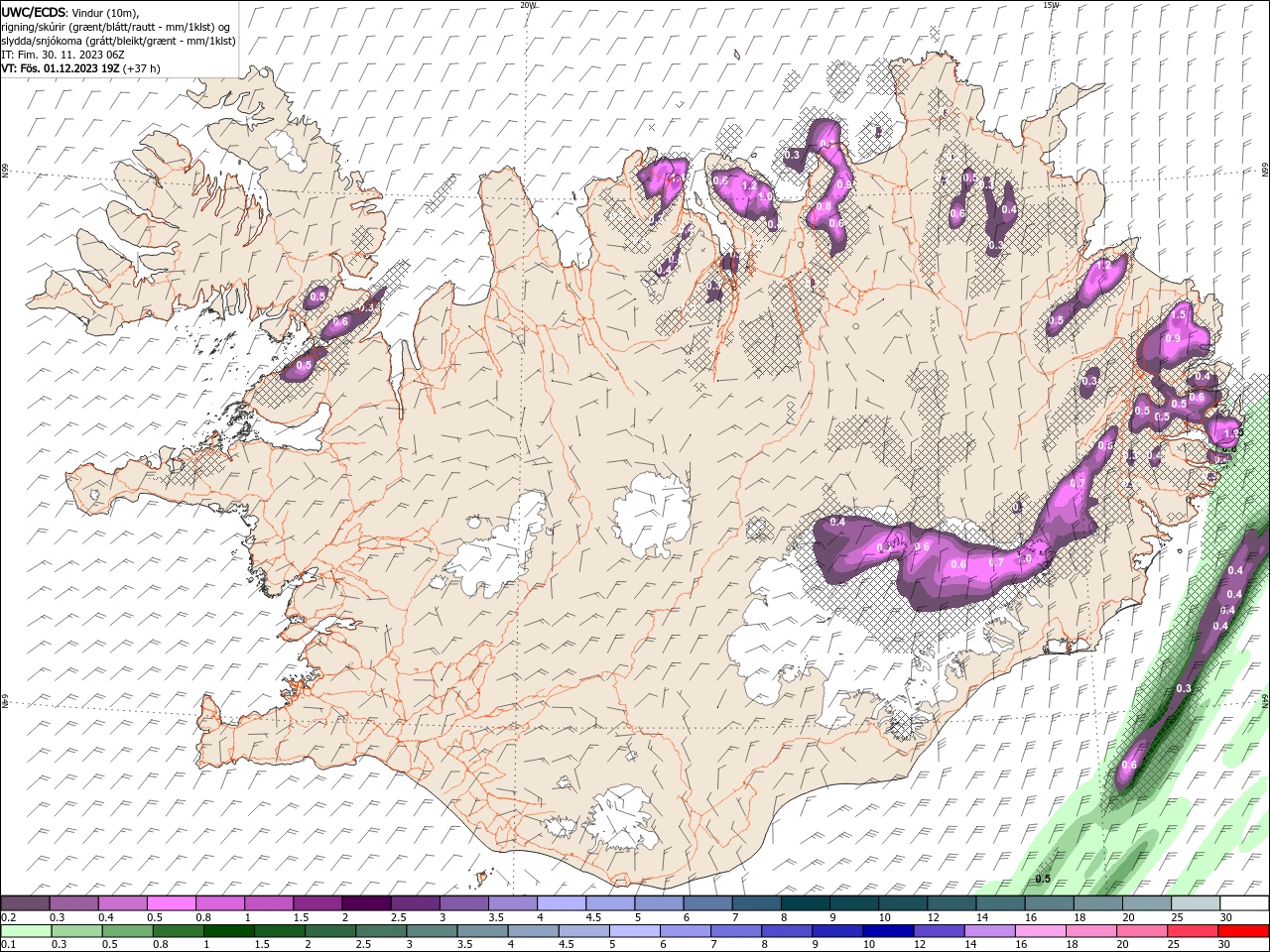Screen dimensions: 1270x952
Task: Select the bright pink snow swatch labeled 0.5
Action: pyautogui.click(x=171, y=902)
